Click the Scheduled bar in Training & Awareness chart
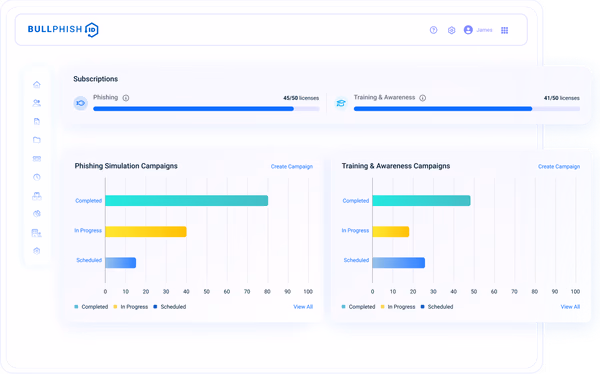The height and width of the screenshot is (374, 600). tap(398, 263)
